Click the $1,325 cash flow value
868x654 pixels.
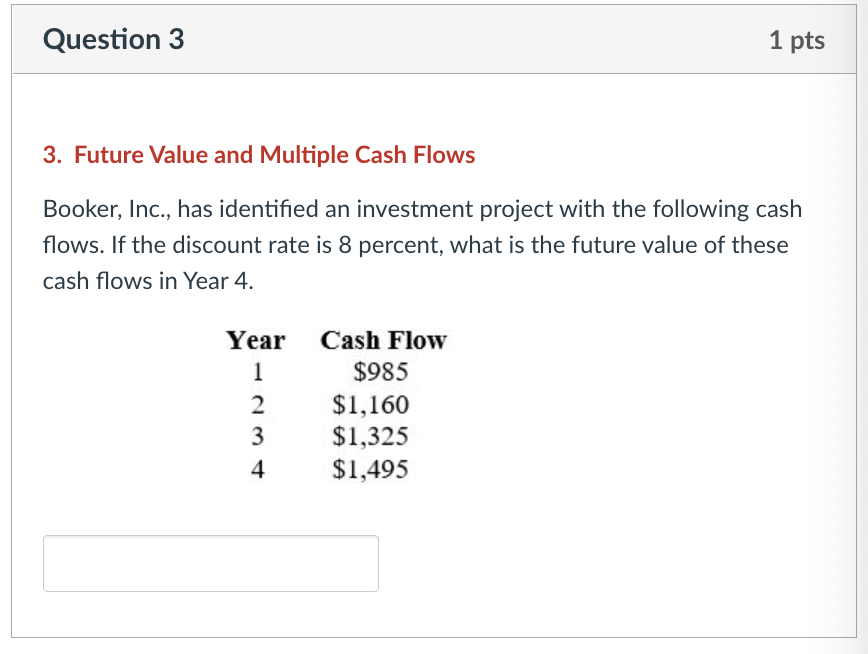pyautogui.click(x=371, y=436)
